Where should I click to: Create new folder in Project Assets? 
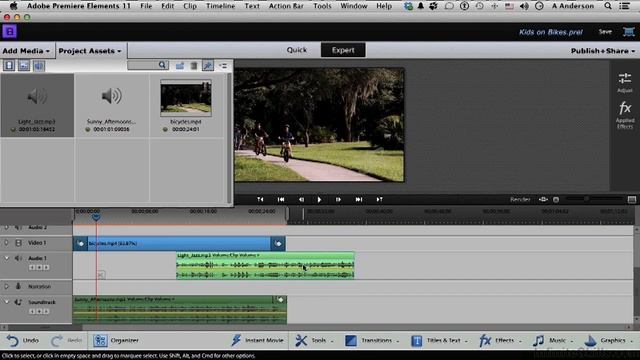pyautogui.click(x=180, y=66)
